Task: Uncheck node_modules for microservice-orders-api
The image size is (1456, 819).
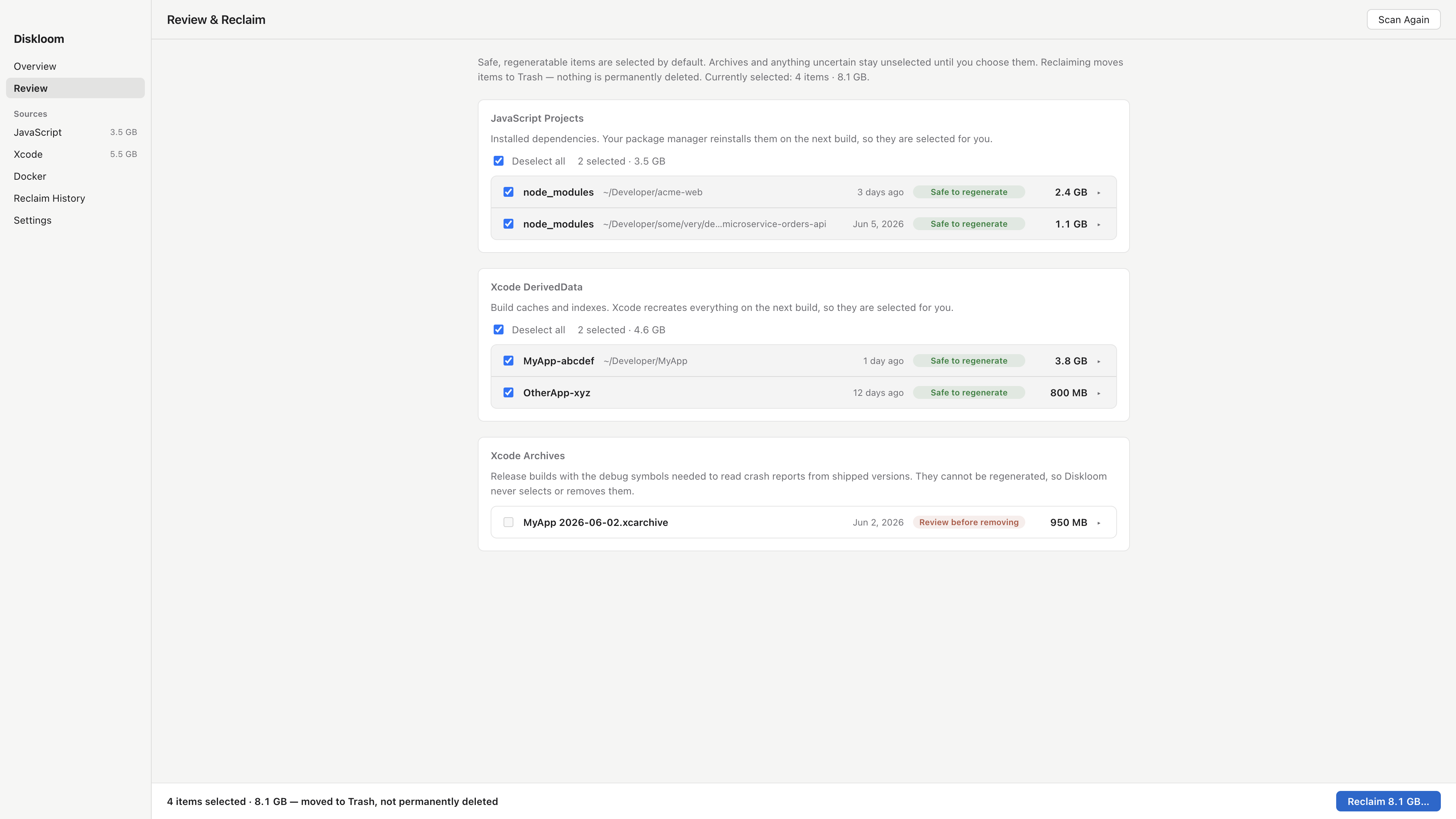Action: click(x=509, y=224)
